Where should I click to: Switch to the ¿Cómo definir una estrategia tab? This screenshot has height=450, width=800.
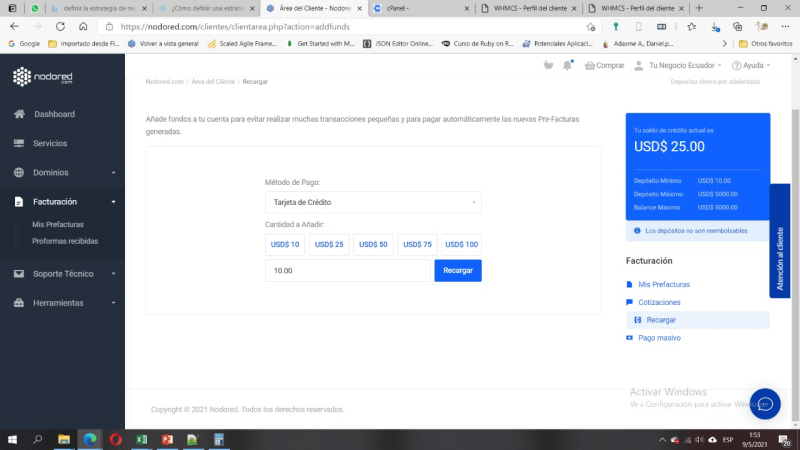[206, 8]
